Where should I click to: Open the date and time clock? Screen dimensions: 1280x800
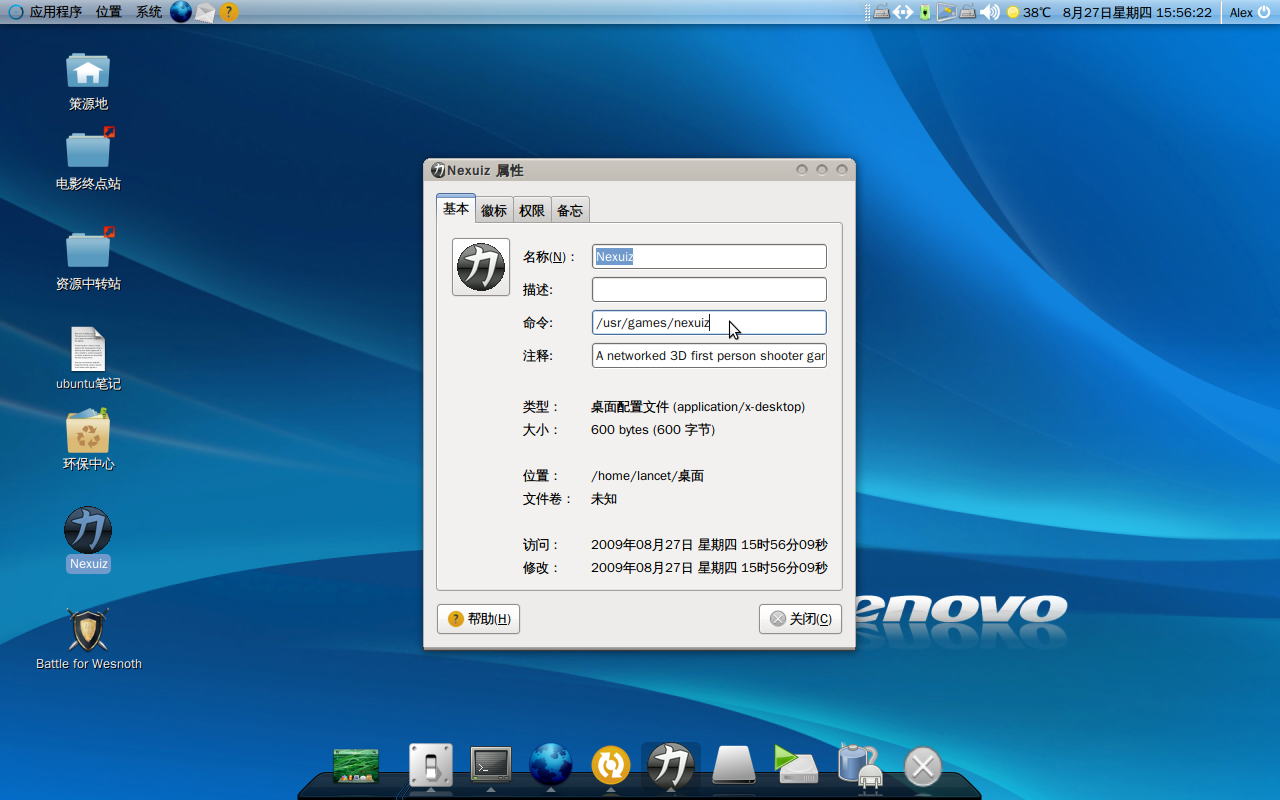point(1137,12)
